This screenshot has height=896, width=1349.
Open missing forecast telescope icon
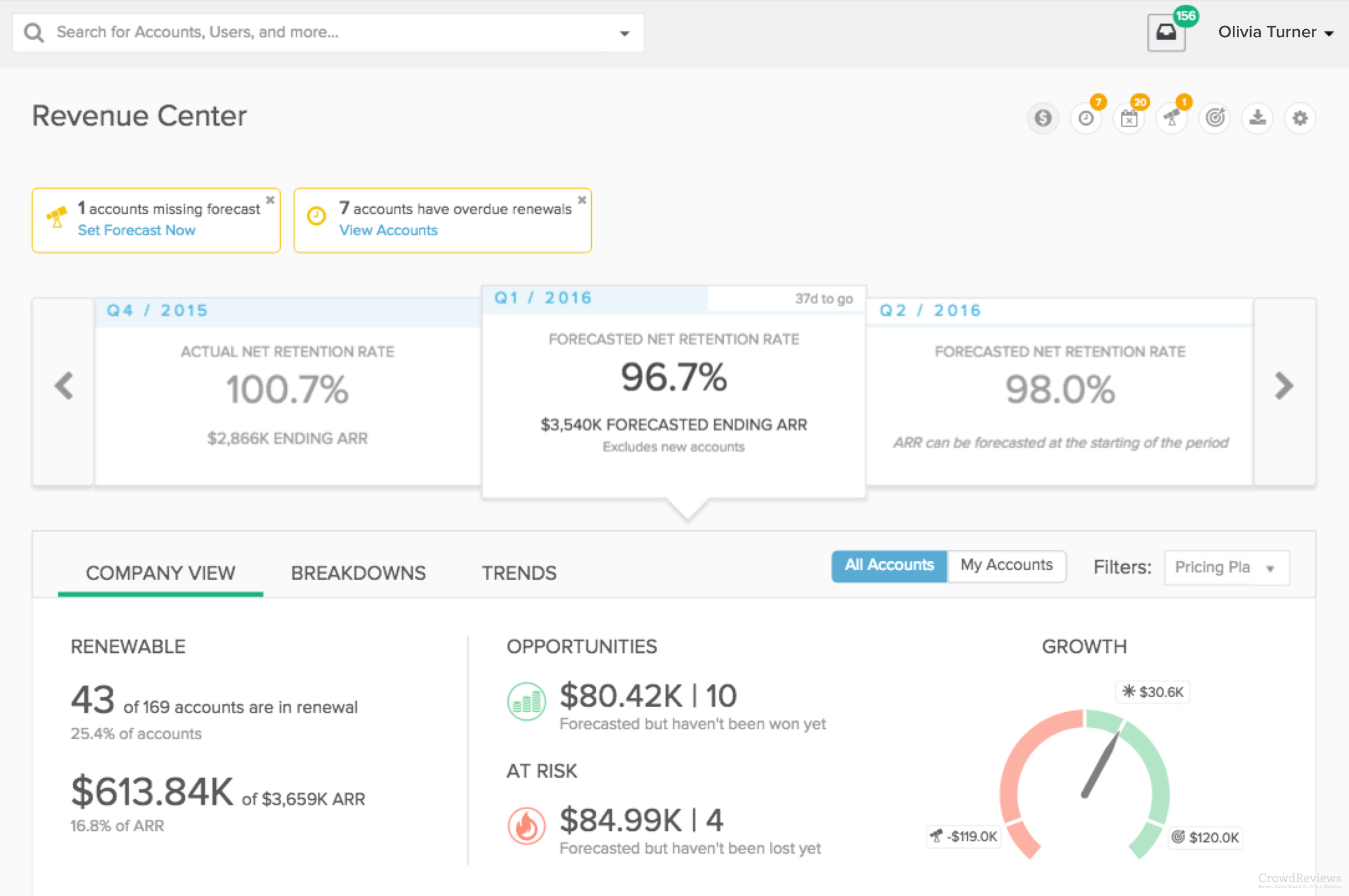pos(1172,118)
